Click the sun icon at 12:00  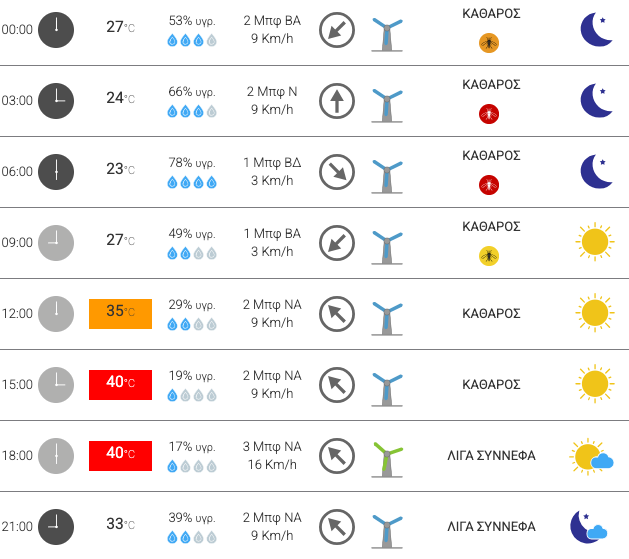coord(595,313)
